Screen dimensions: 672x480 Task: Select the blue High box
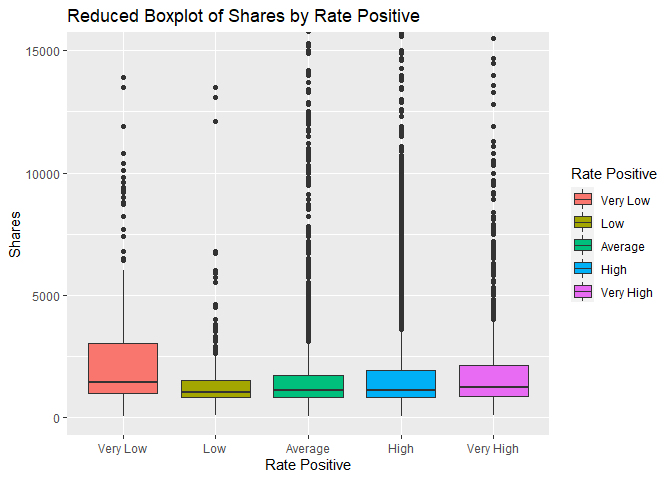pos(401,383)
